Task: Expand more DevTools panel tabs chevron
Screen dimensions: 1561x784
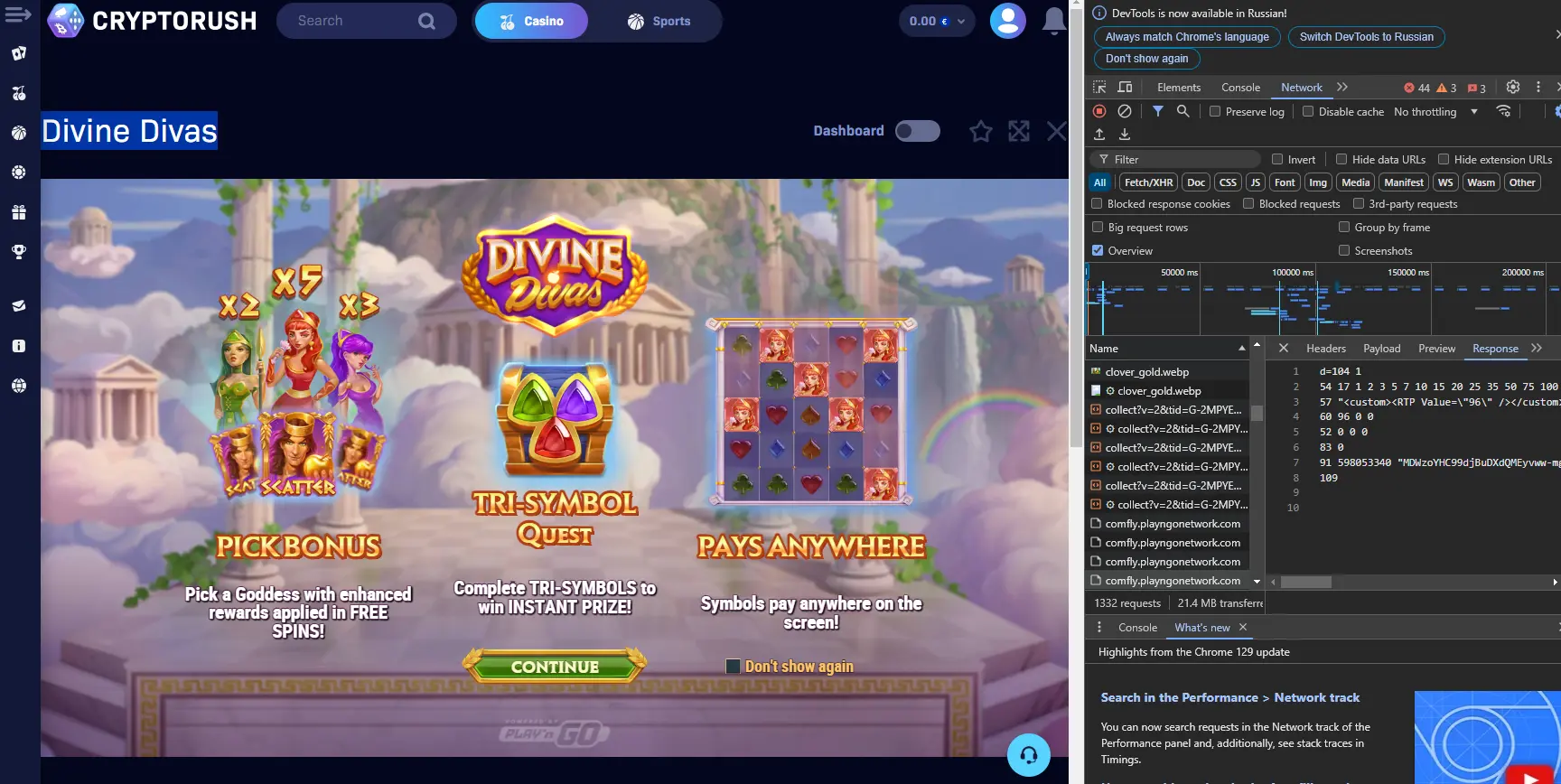Action: [x=1342, y=87]
